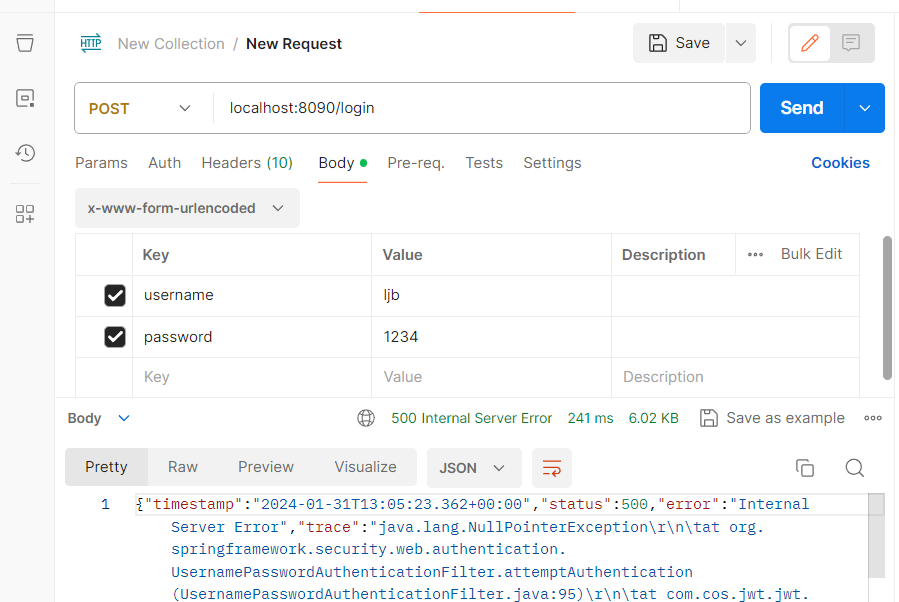Open the History sidebar icon
Viewport: 899px width, 602px height.
25,153
